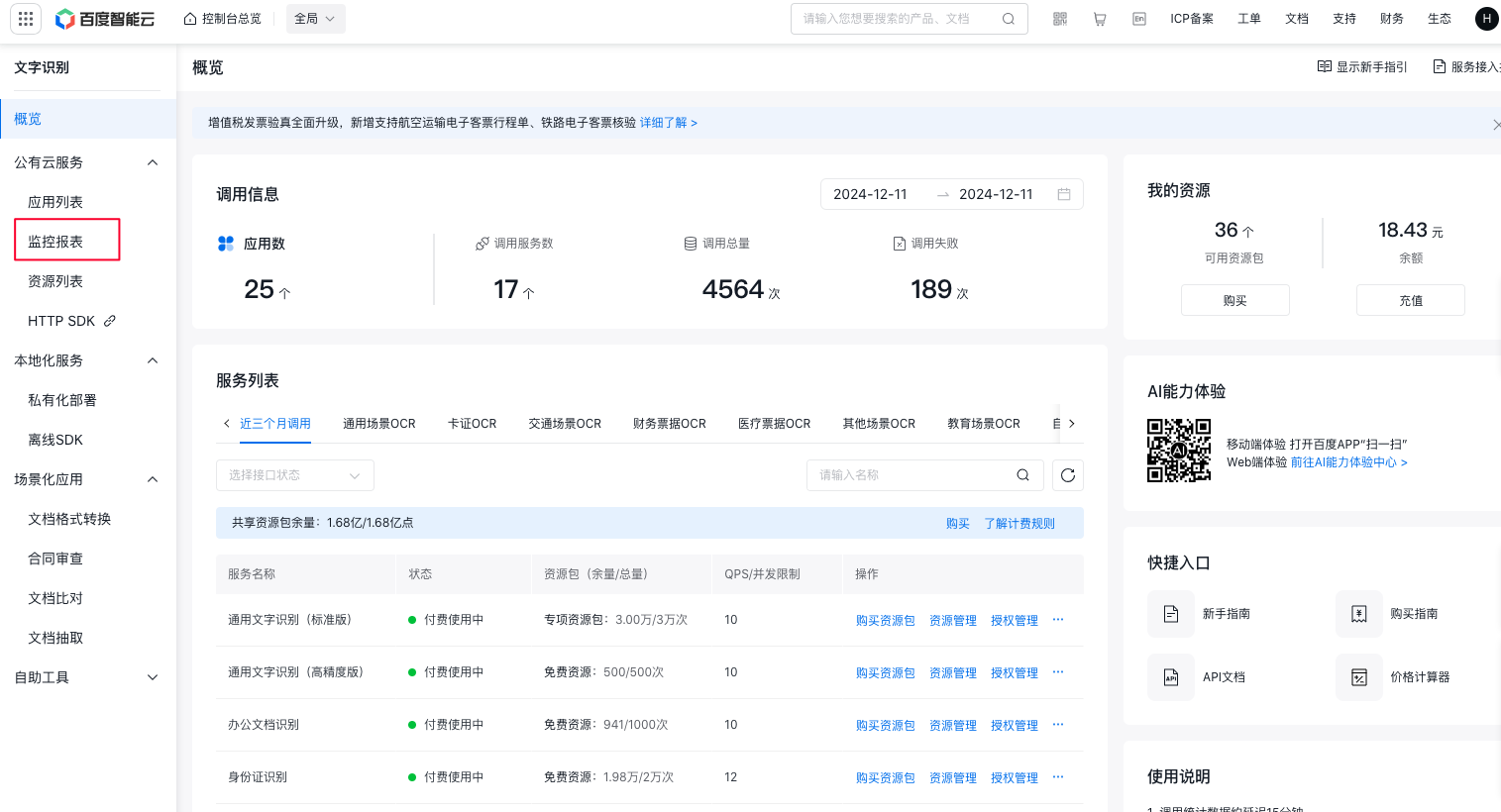This screenshot has height=812, width=1501.
Task: Click the search magnifier in top bar
Action: (x=1009, y=19)
